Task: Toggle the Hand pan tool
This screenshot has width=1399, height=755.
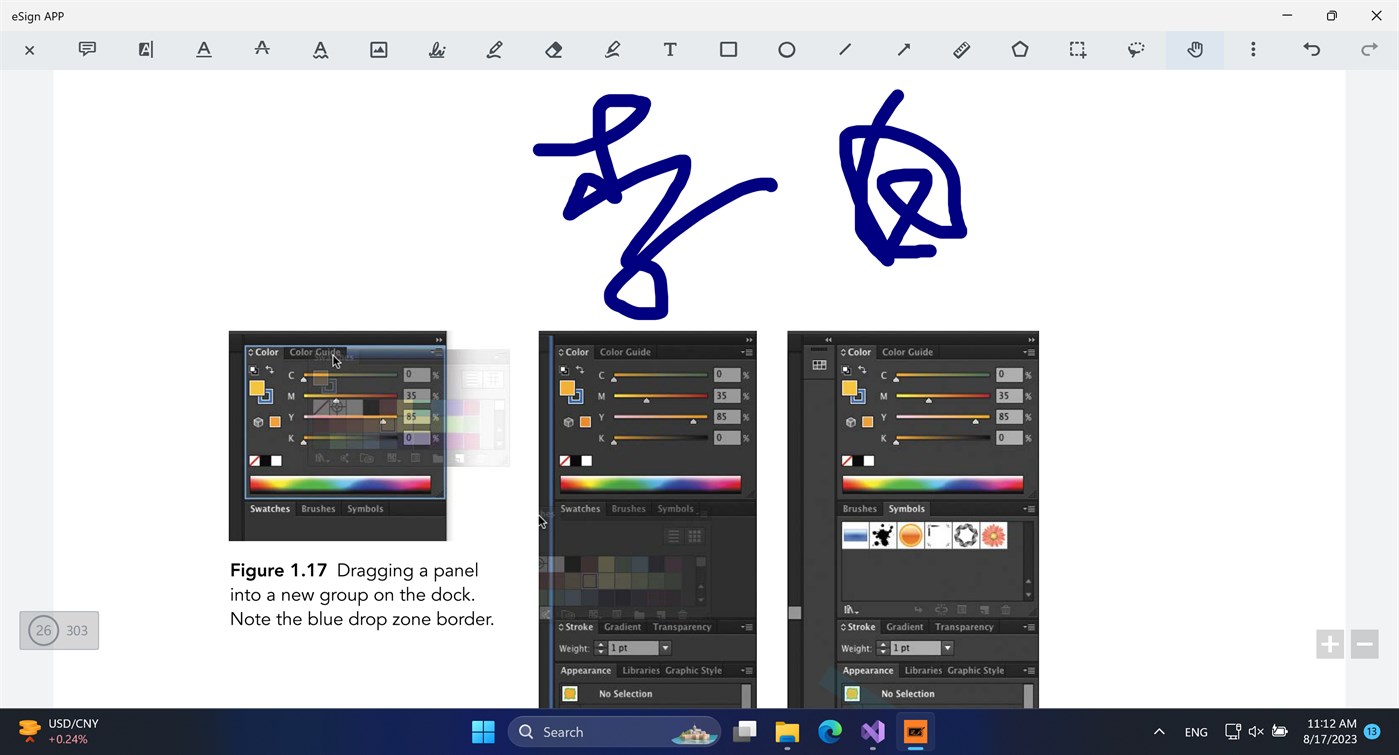Action: 1195,49
